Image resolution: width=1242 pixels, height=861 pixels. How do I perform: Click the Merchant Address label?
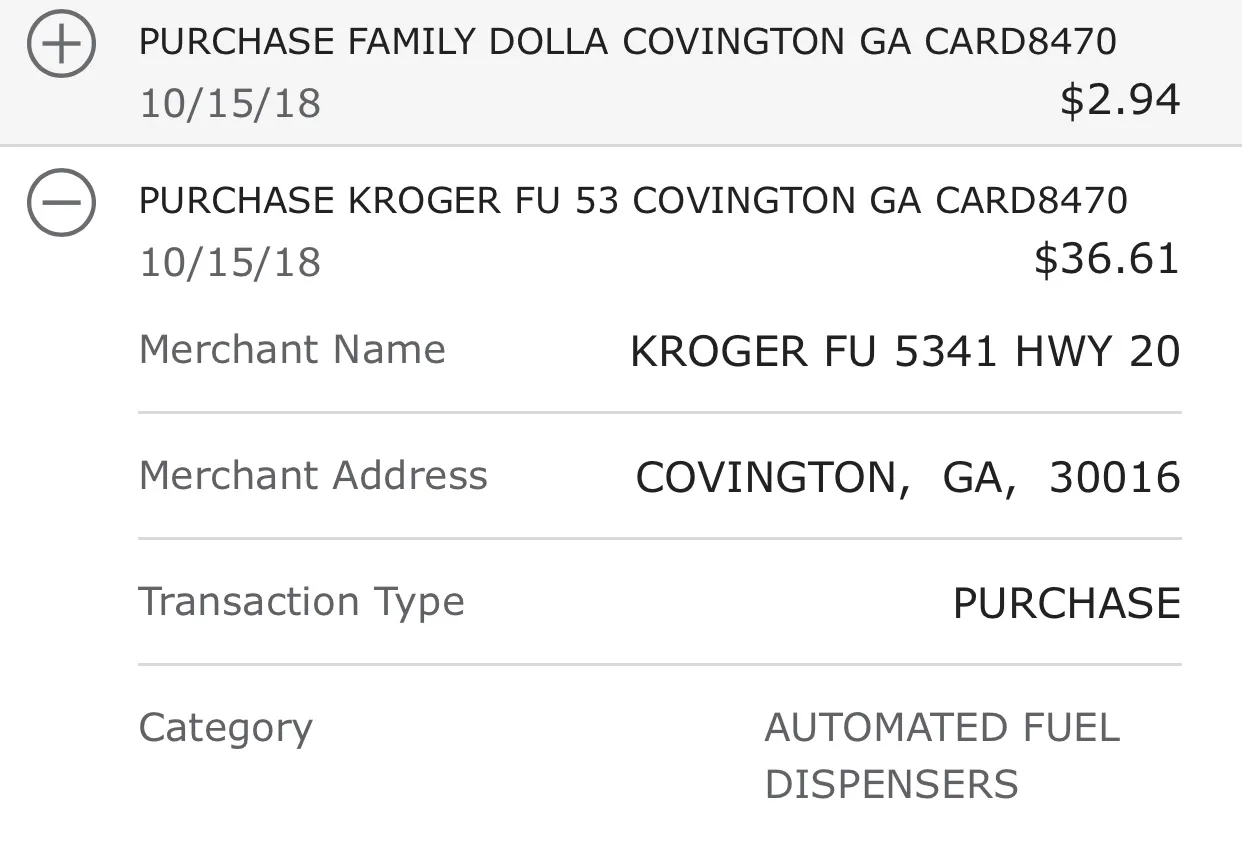click(313, 476)
